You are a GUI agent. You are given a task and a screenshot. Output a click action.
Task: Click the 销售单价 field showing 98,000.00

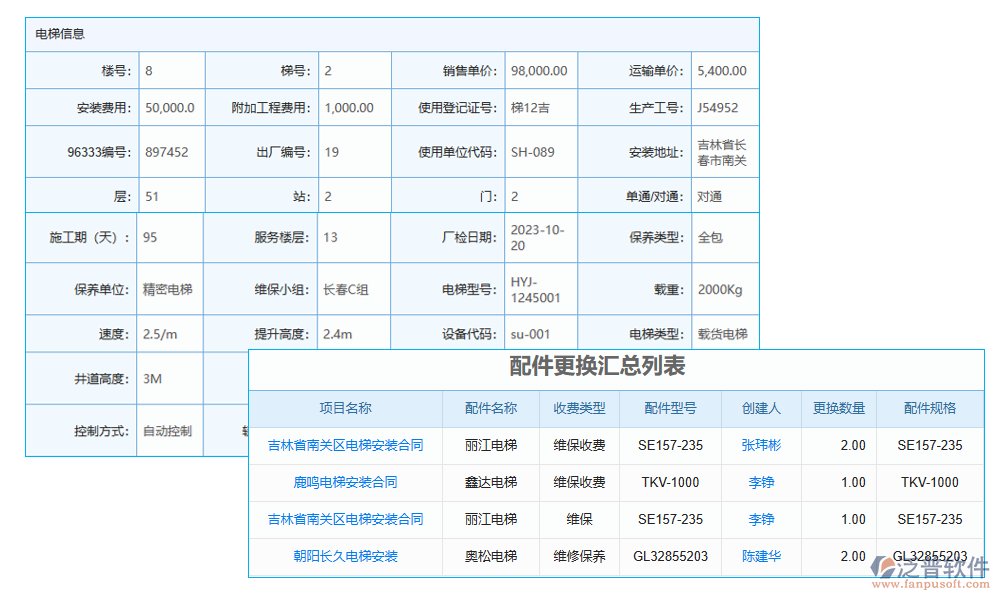coord(540,70)
